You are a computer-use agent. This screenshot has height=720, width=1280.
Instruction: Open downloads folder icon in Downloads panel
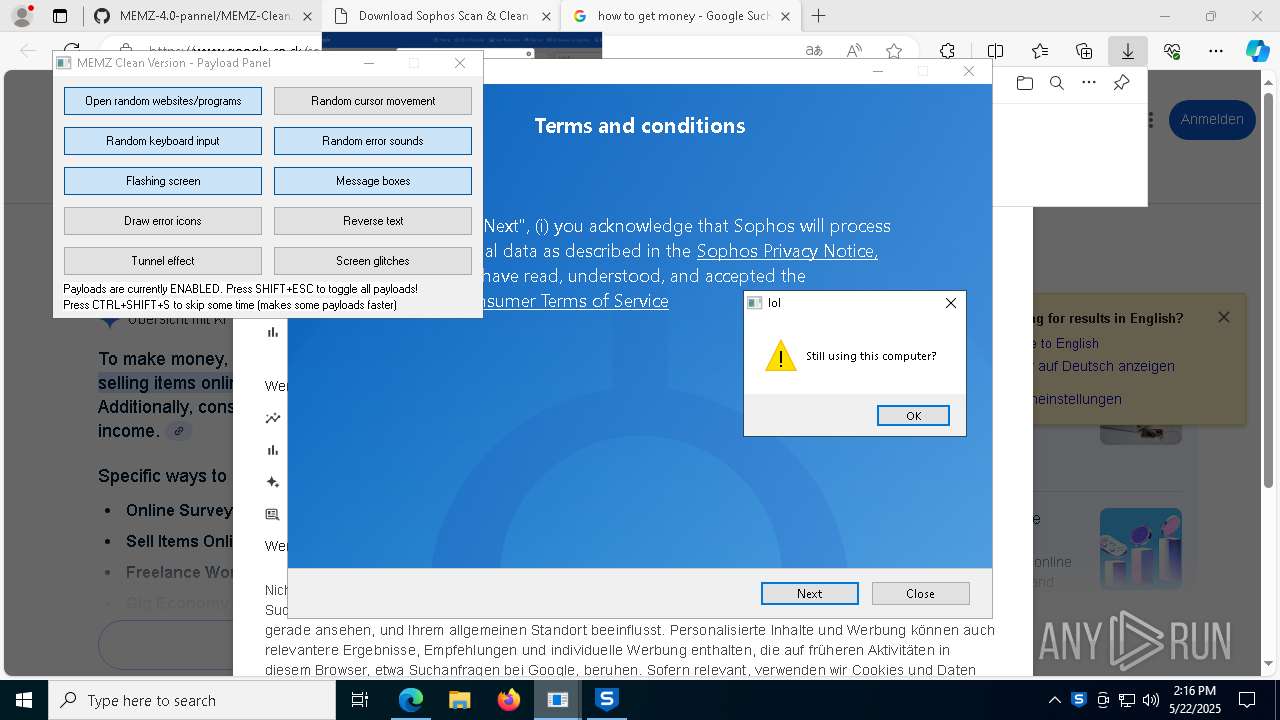tap(1024, 83)
